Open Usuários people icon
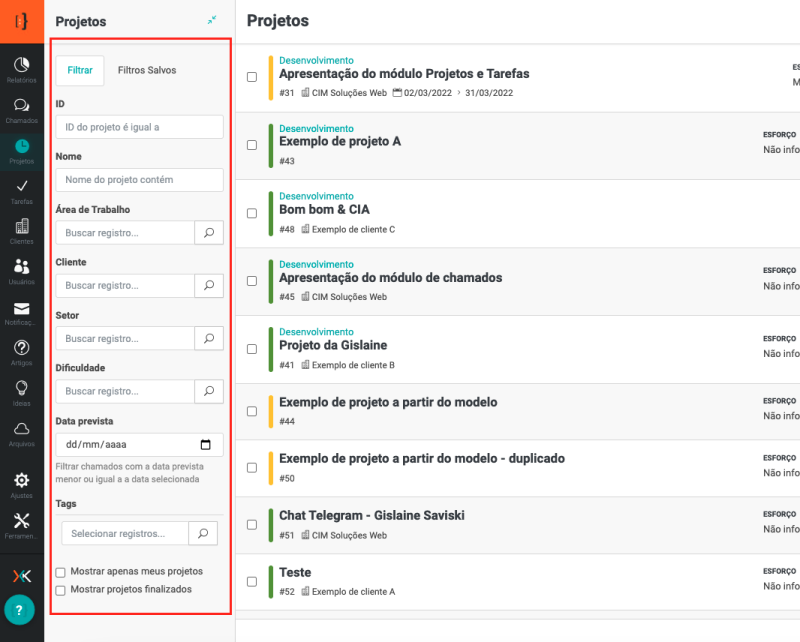The width and height of the screenshot is (800, 642). point(22,270)
